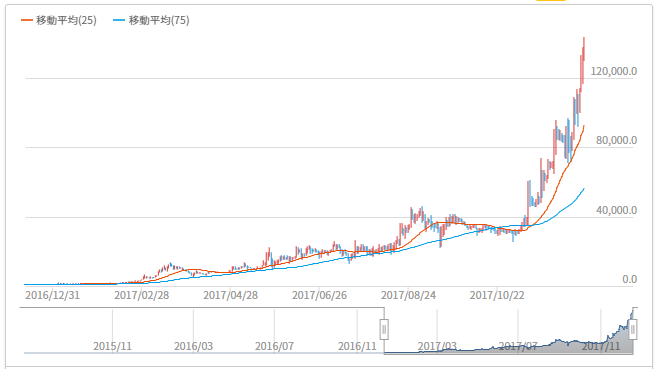Click the 80,000.0 y-axis label
This screenshot has width=655, height=369.
(617, 140)
